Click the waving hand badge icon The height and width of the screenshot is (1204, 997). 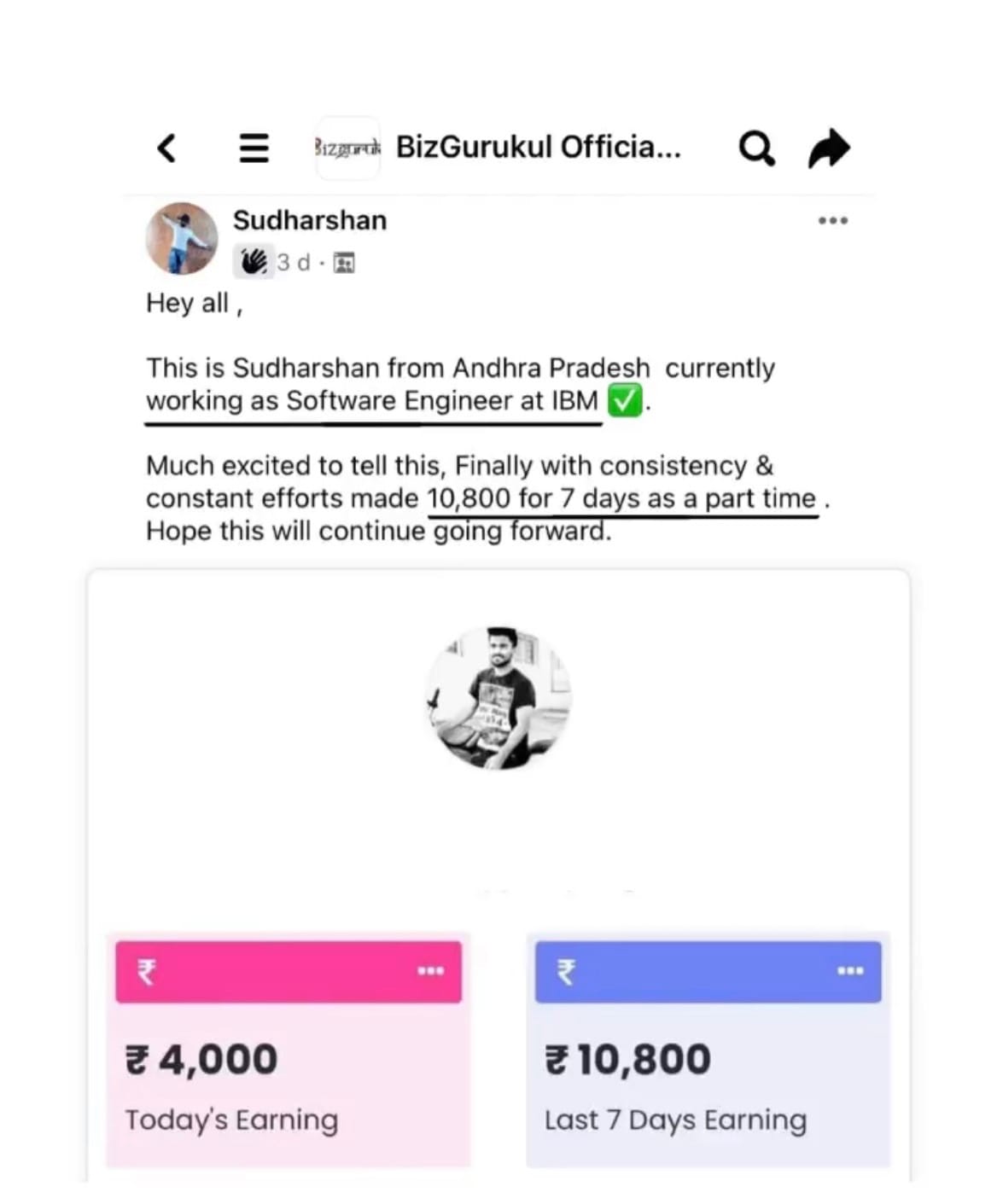point(254,262)
